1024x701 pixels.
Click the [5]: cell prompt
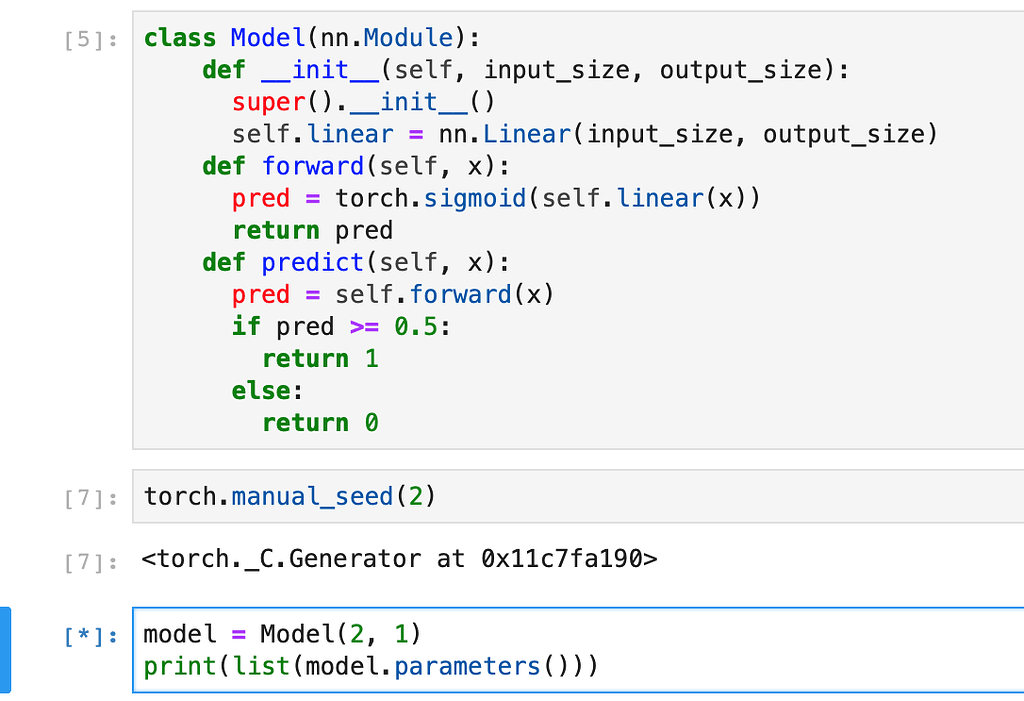tap(91, 40)
